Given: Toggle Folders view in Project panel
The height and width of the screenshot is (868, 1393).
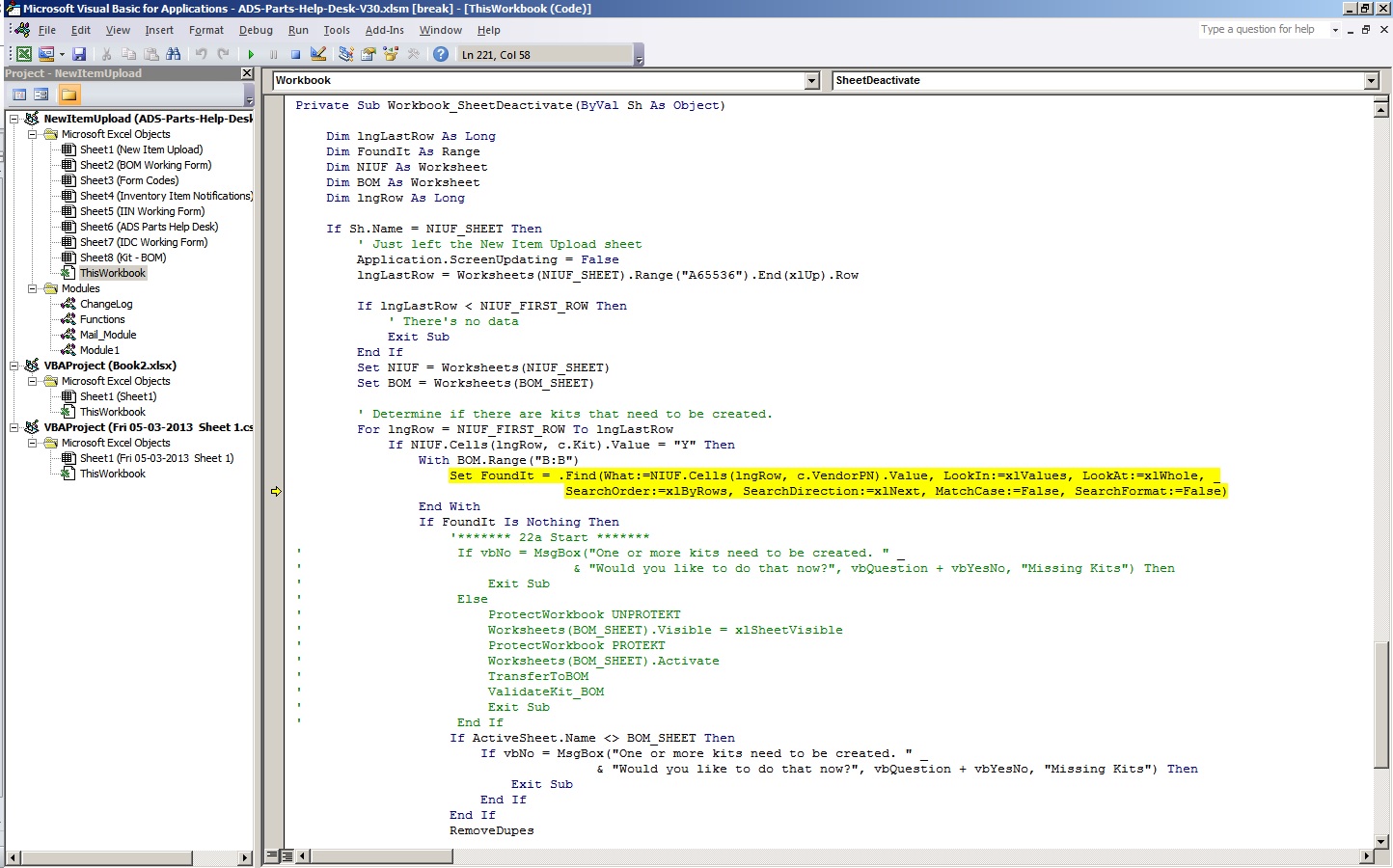Looking at the screenshot, I should pos(68,95).
